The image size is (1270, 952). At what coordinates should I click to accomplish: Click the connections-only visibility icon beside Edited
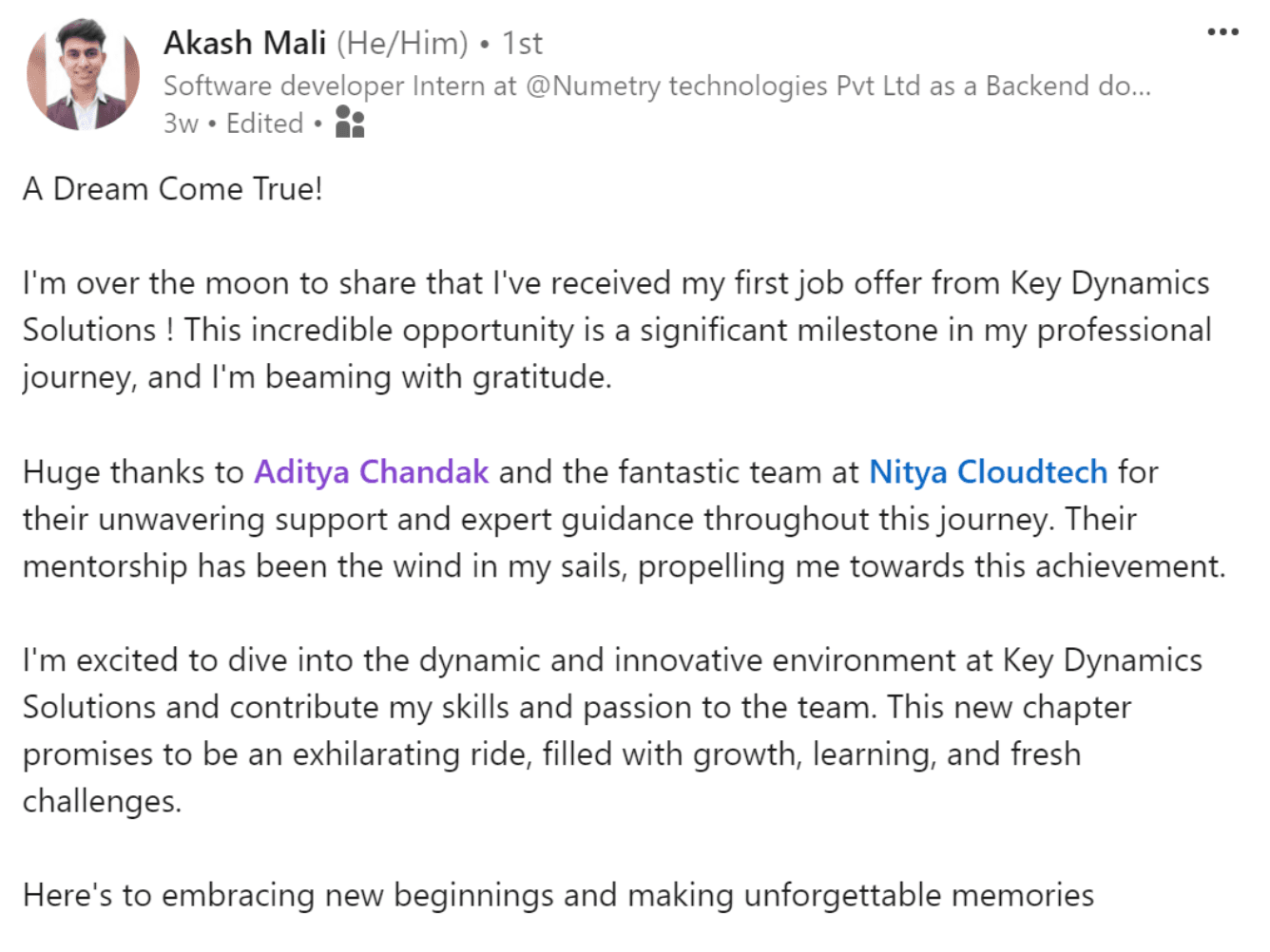(x=349, y=122)
